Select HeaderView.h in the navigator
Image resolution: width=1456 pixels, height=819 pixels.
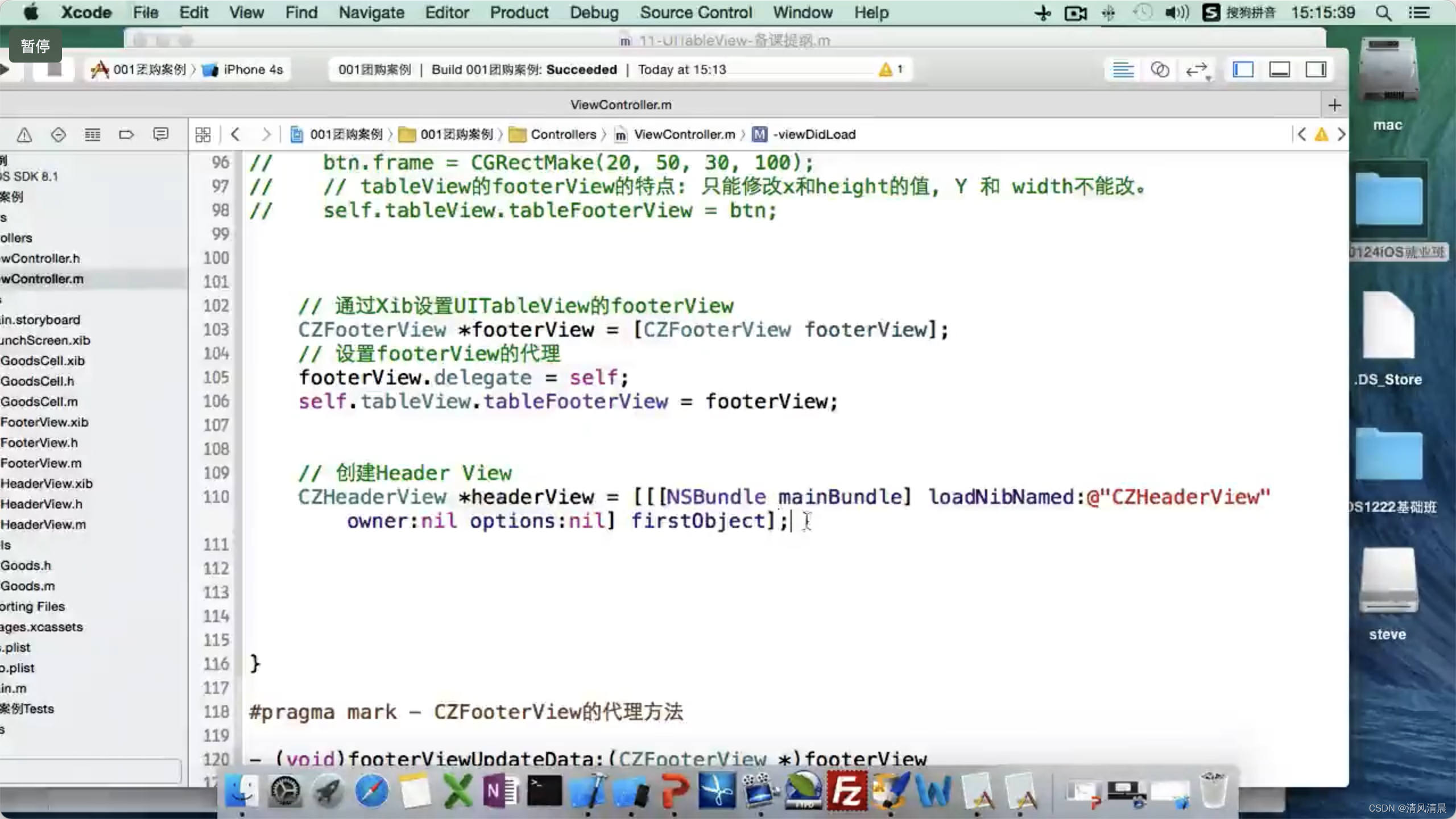tap(42, 504)
